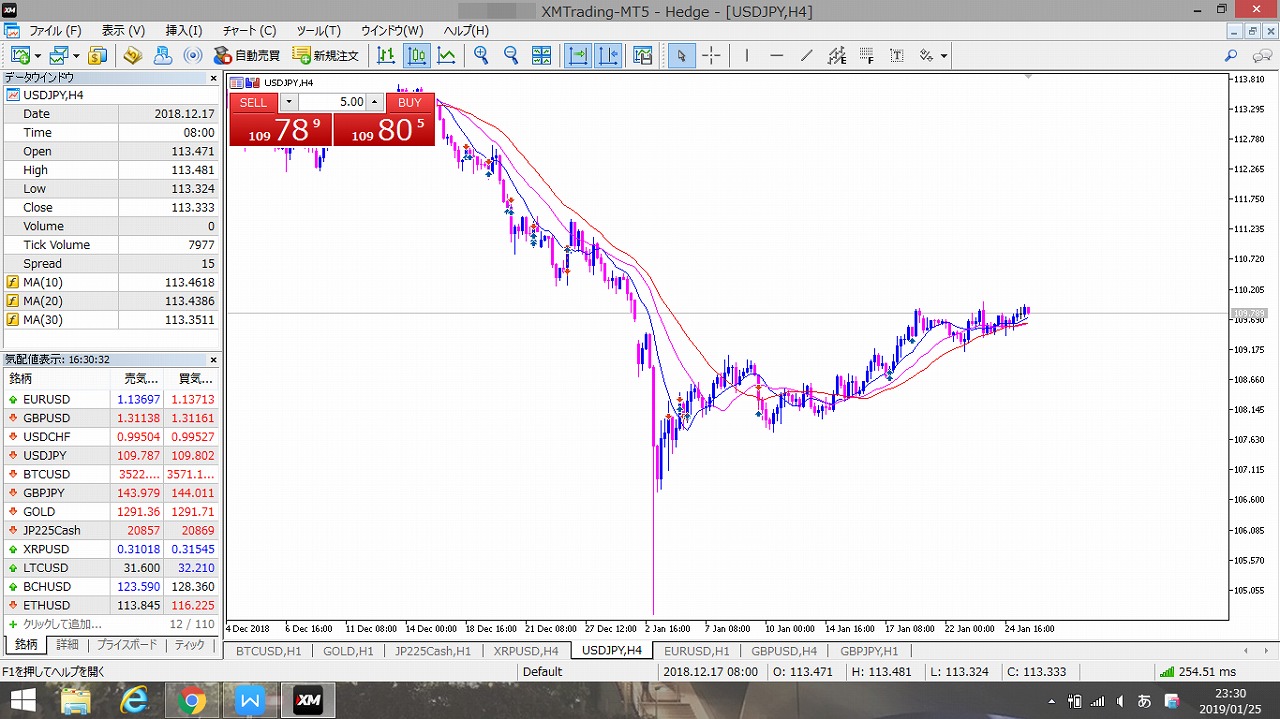Open the チャート (C) menu
The height and width of the screenshot is (719, 1280).
point(248,31)
